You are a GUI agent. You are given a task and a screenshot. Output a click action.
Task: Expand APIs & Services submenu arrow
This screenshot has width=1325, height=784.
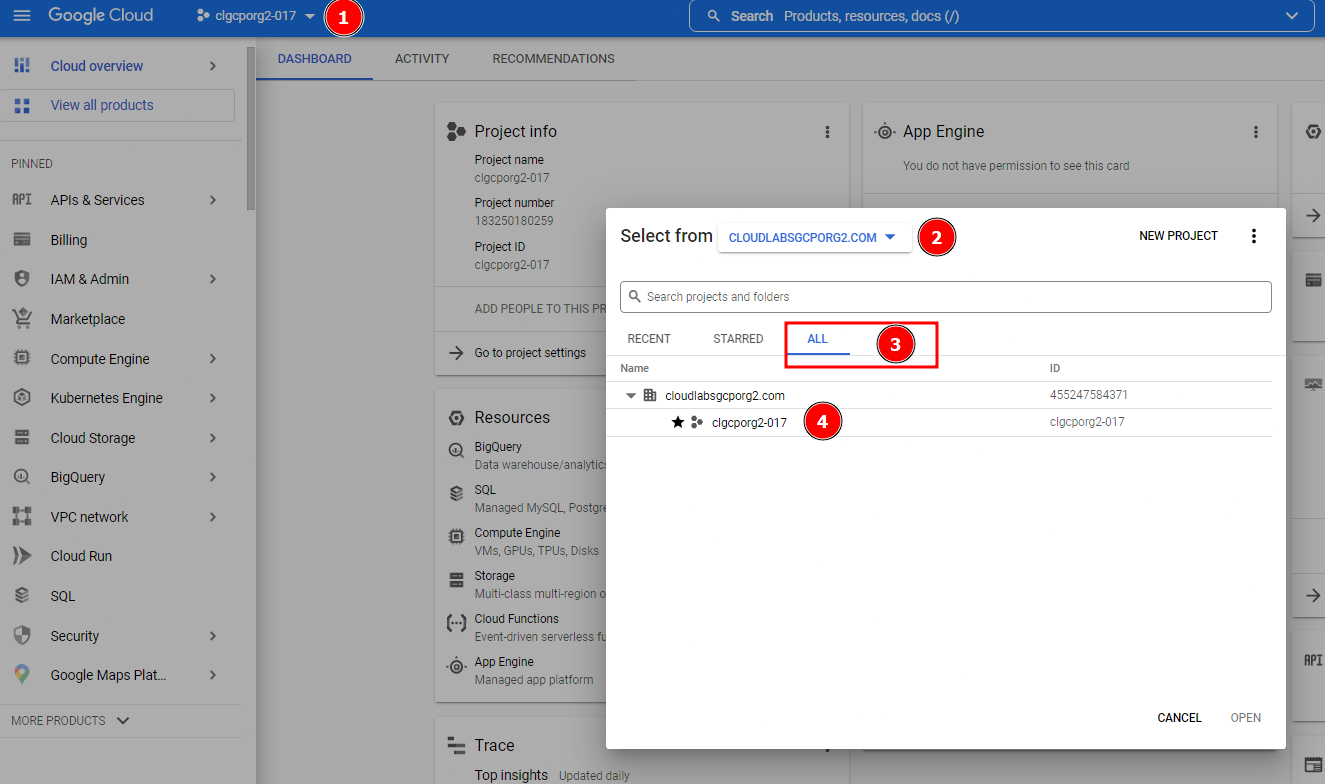(x=213, y=200)
